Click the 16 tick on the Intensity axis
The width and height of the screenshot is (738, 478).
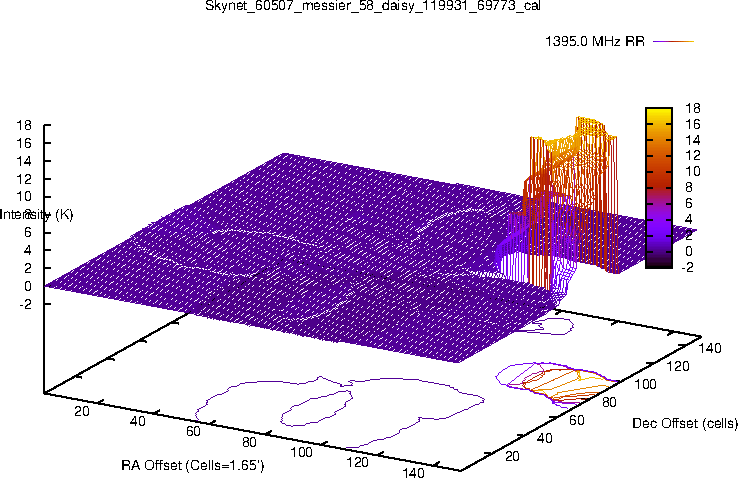[x=24, y=143]
